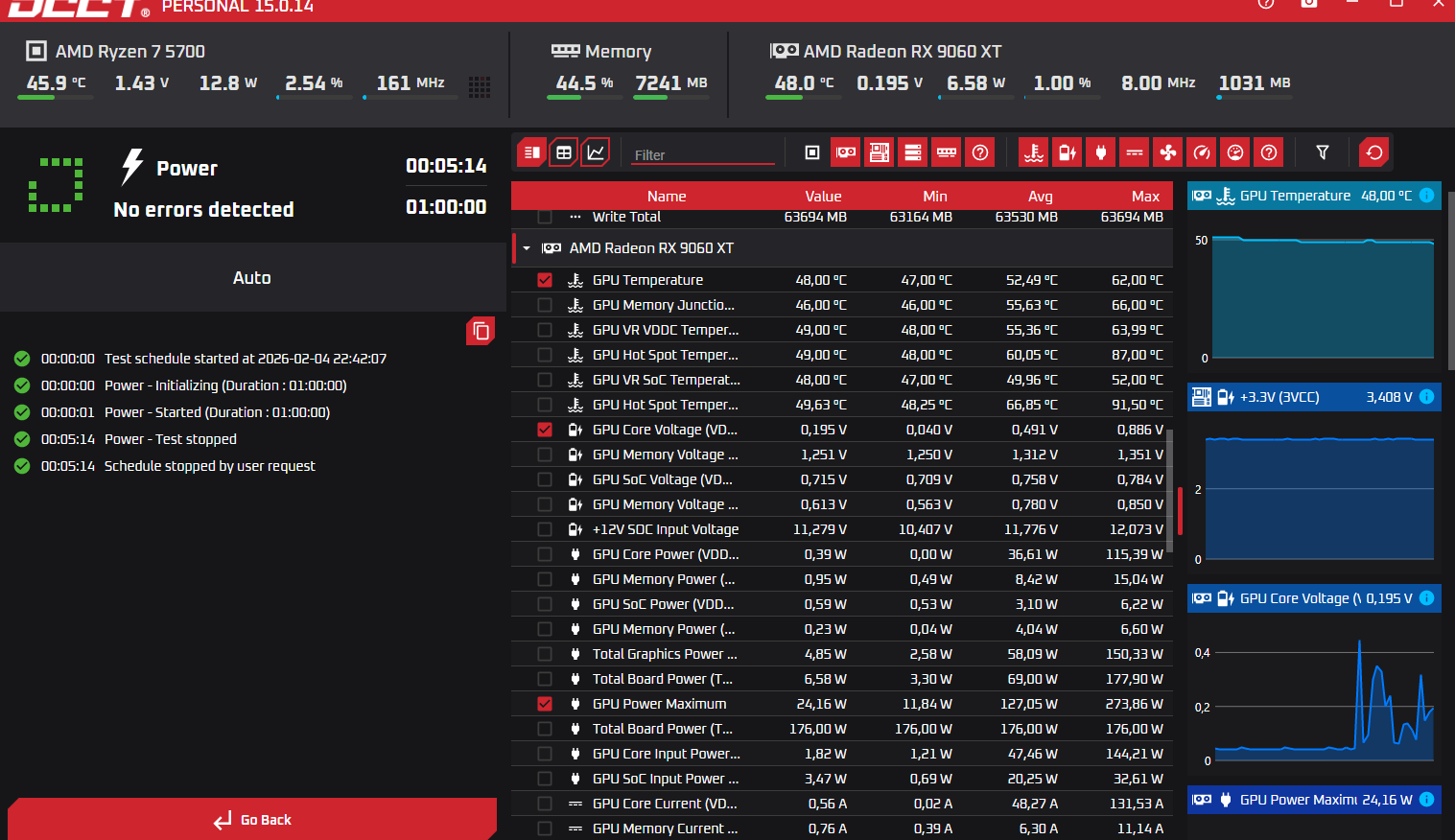Filter sensors by memory module hardware
The image size is (1455, 840).
(947, 152)
